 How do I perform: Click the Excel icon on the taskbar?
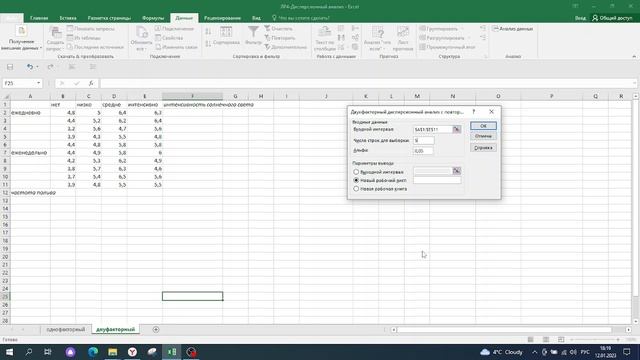(x=172, y=352)
